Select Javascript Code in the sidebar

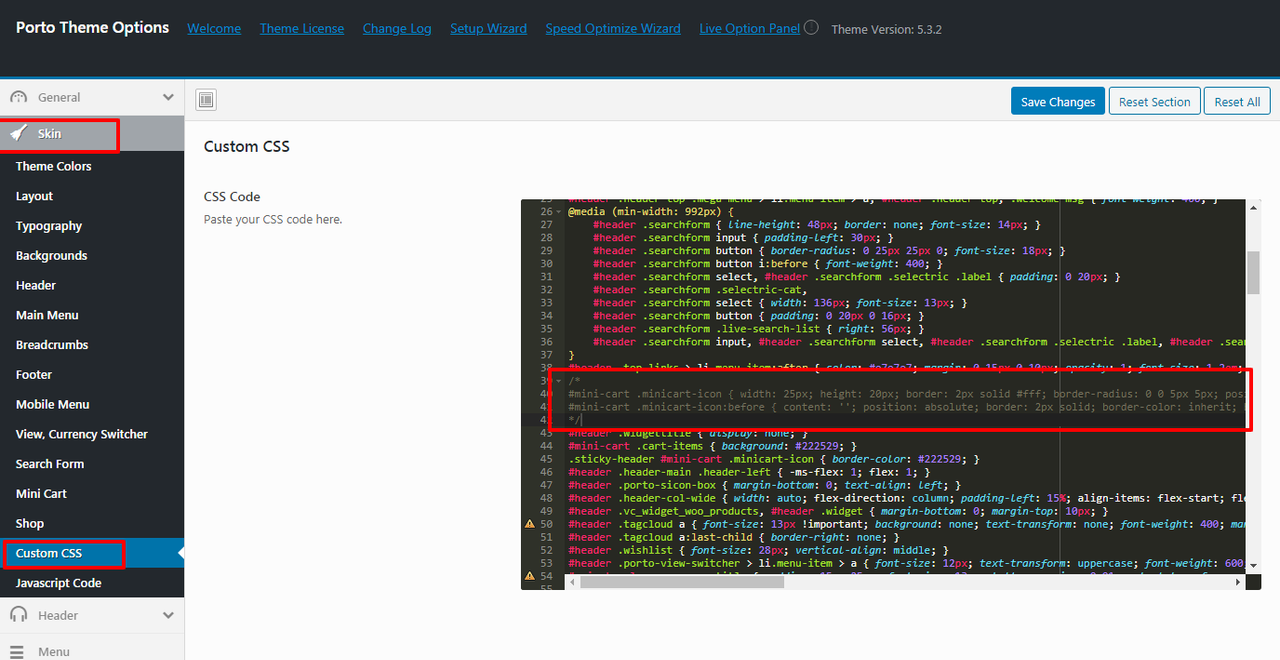pos(58,583)
